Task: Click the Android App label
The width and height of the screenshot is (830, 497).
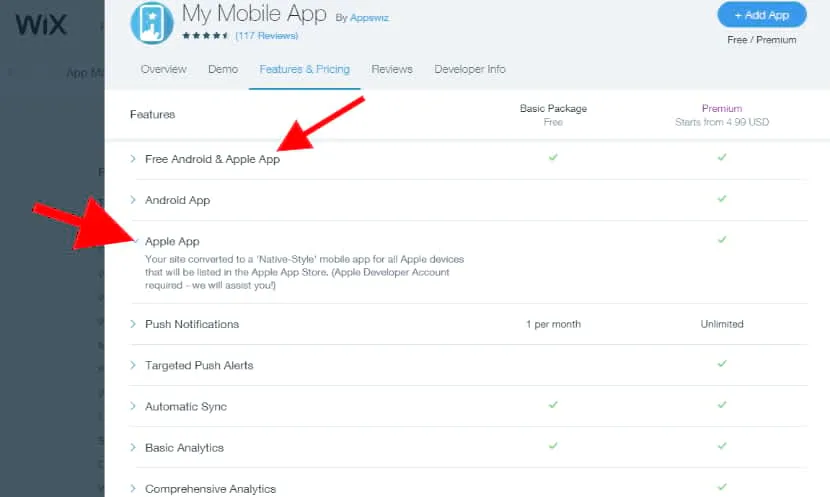Action: pos(177,200)
